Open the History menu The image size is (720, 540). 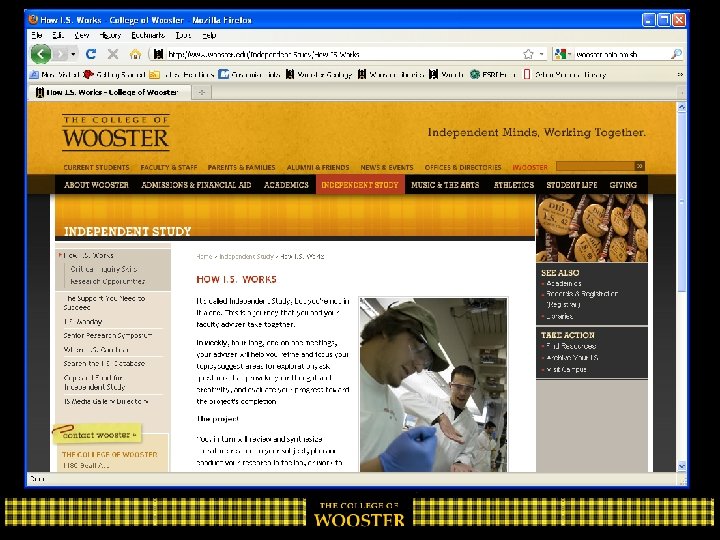click(x=110, y=35)
